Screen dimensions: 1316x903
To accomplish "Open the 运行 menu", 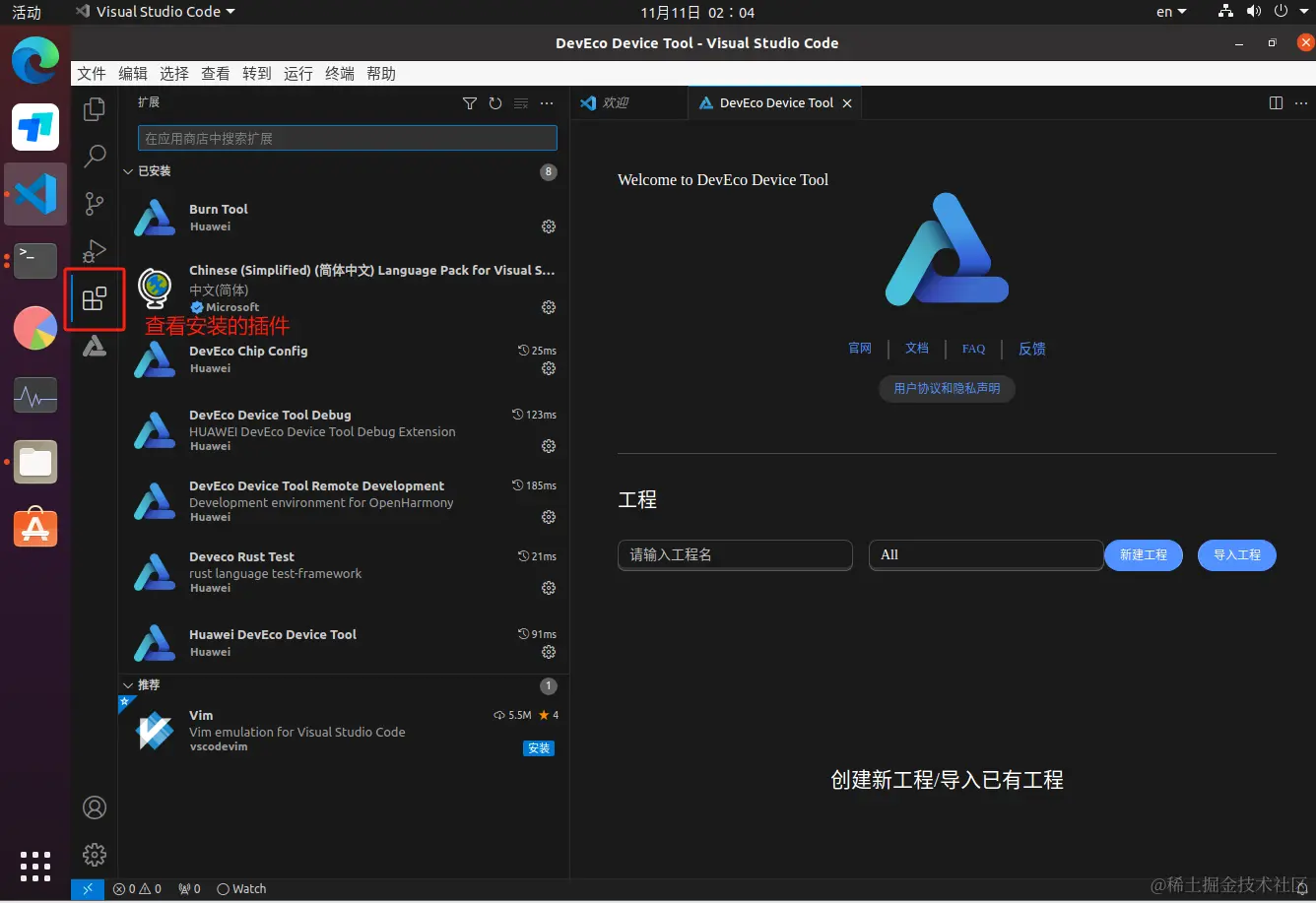I will pyautogui.click(x=298, y=74).
